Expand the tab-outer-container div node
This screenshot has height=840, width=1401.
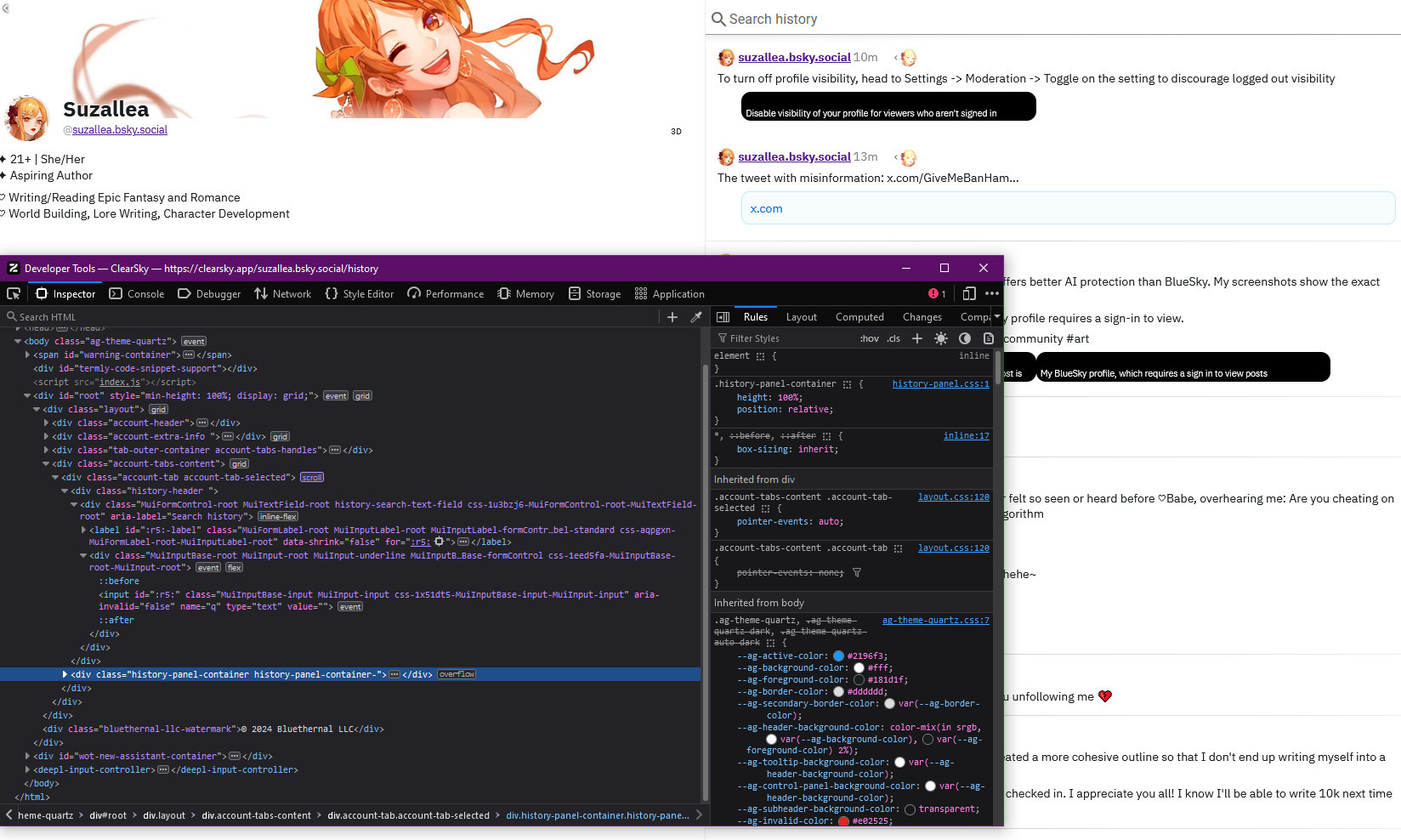click(x=46, y=450)
